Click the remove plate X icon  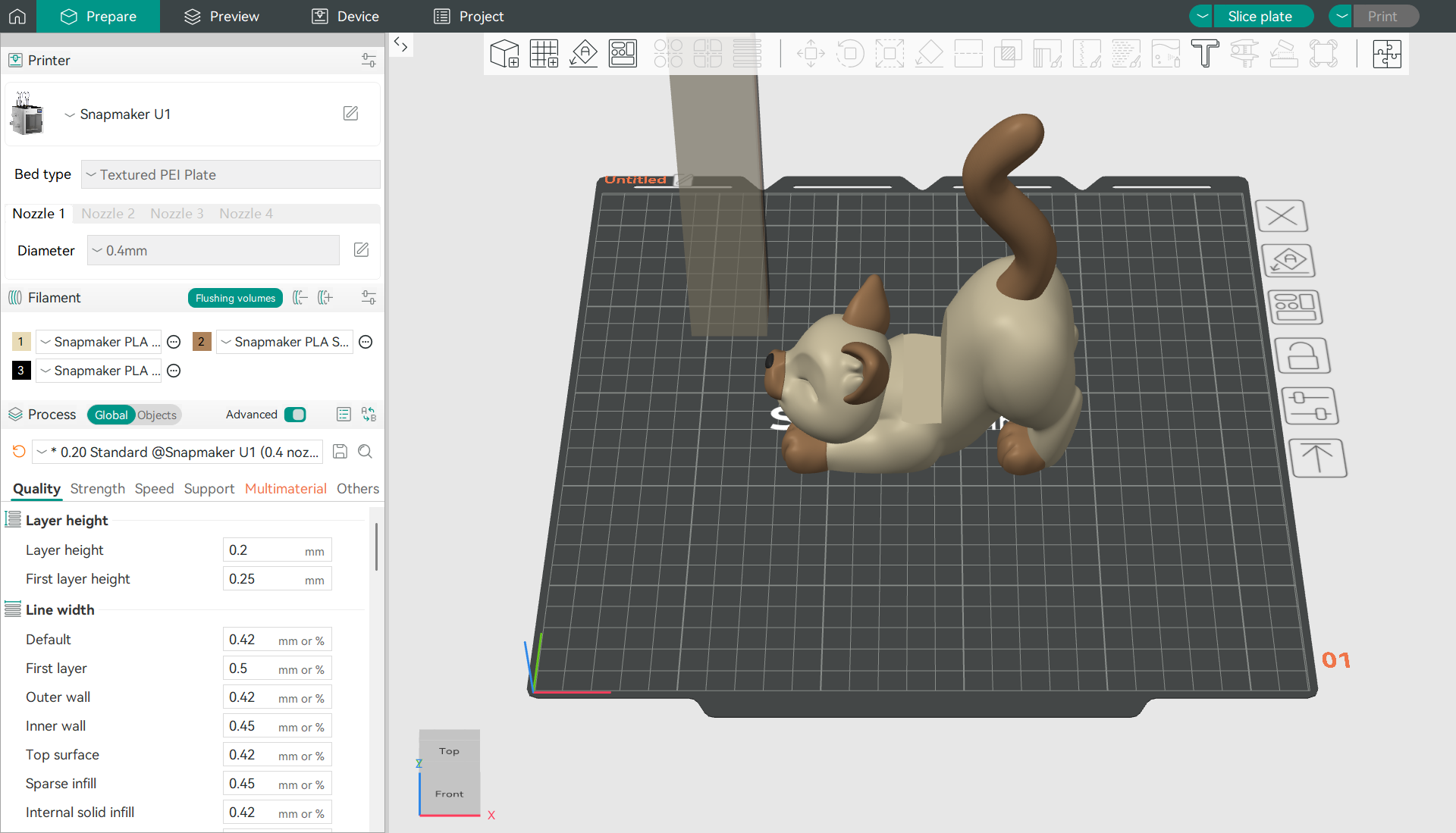point(1282,216)
